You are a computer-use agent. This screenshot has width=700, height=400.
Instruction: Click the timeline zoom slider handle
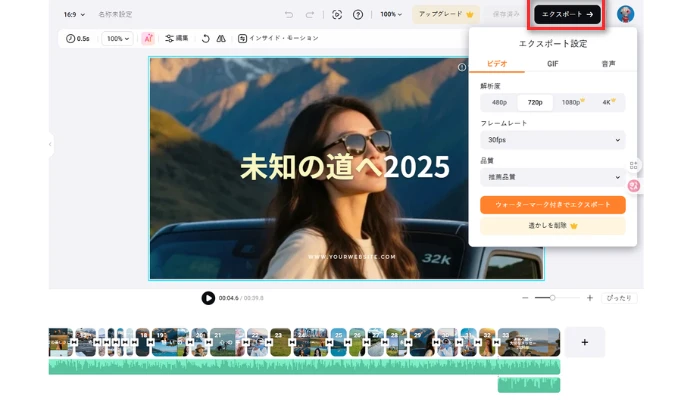552,298
